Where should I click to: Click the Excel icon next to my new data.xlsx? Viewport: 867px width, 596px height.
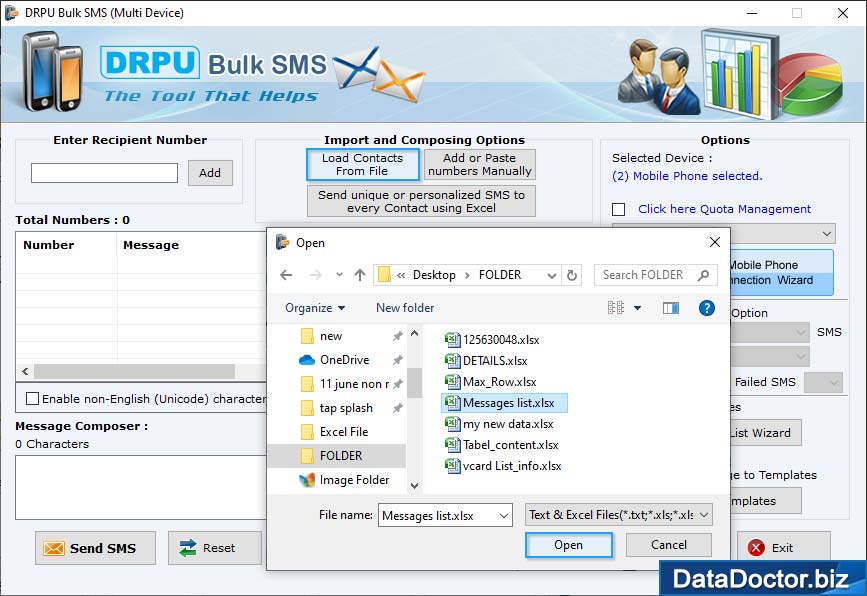tap(452, 424)
